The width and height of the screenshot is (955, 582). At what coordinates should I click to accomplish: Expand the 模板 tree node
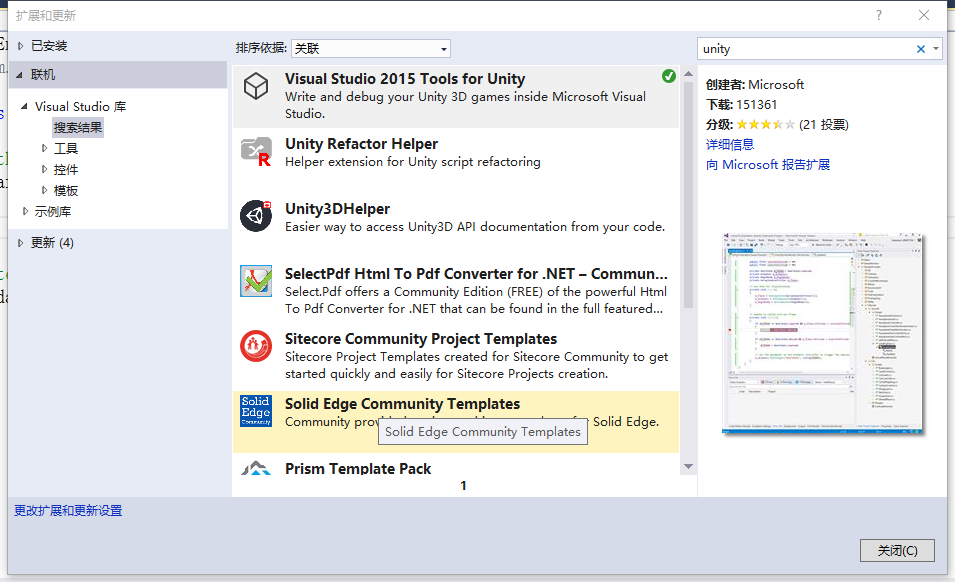44,190
